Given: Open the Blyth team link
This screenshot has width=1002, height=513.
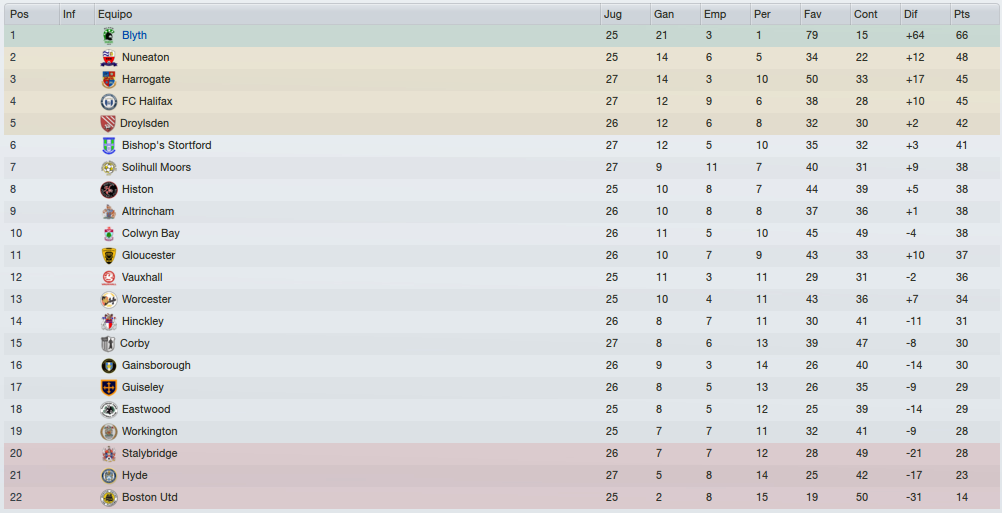Looking at the screenshot, I should 134,36.
